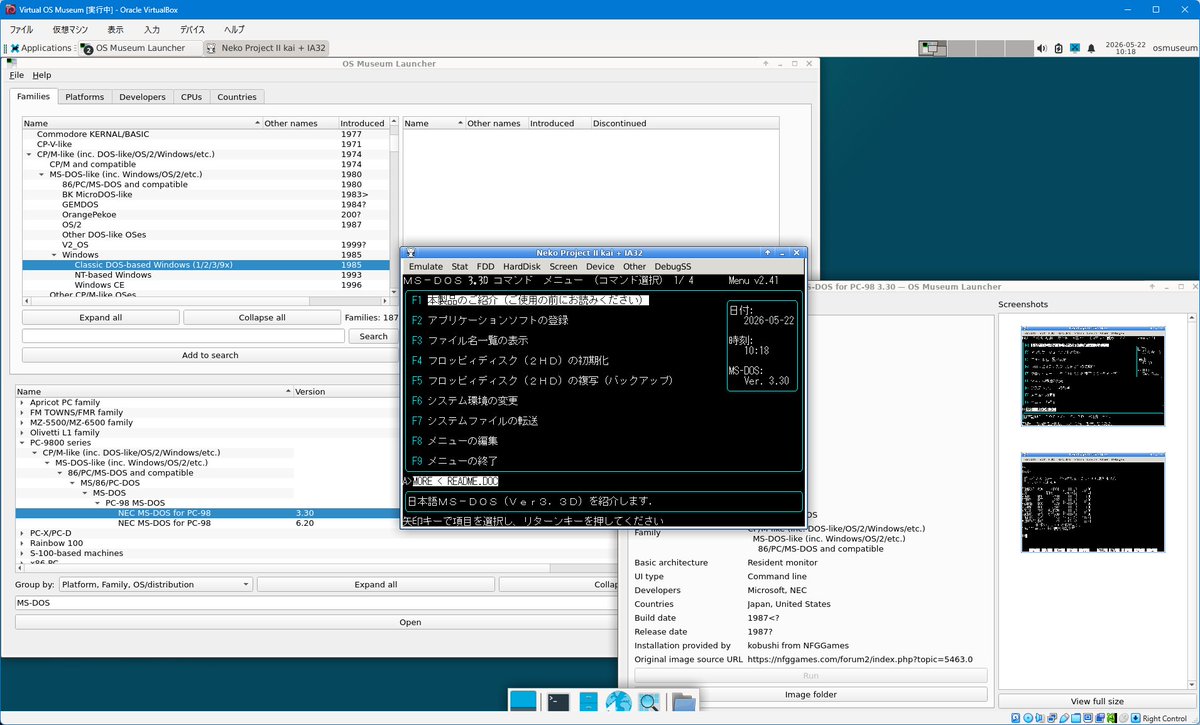Open the Screen menu in Neko Project

click(x=563, y=267)
